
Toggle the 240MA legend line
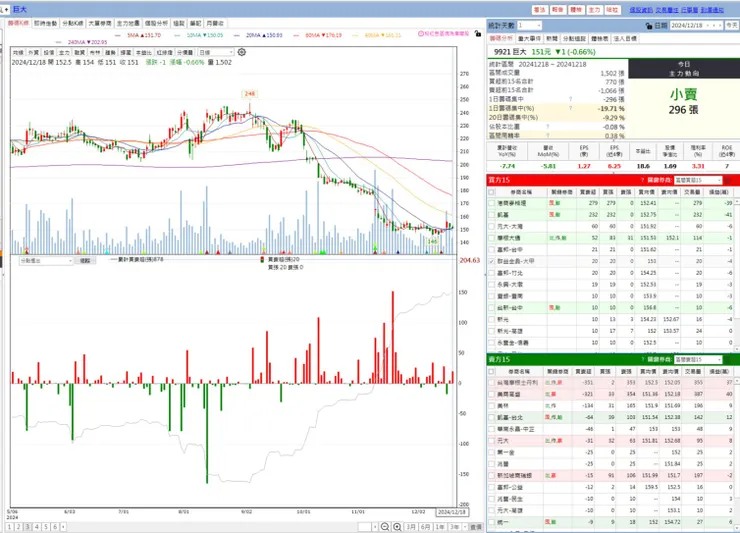pyautogui.click(x=82, y=42)
